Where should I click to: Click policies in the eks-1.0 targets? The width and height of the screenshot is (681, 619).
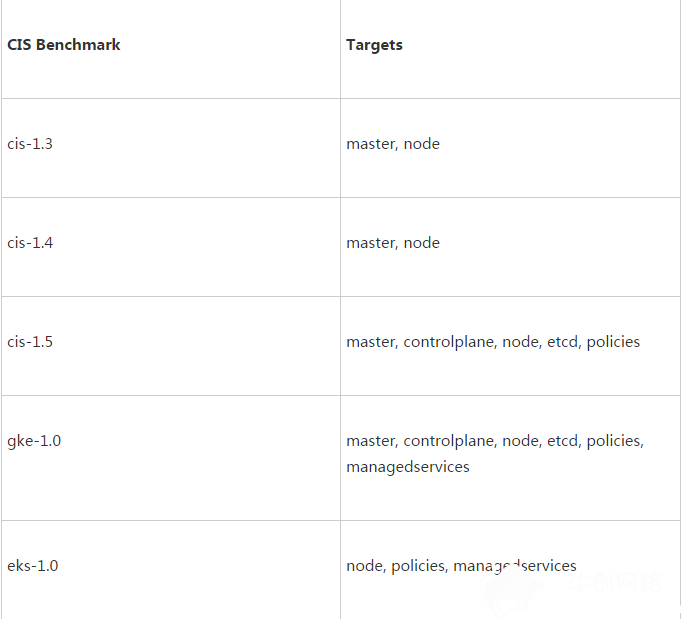click(419, 566)
